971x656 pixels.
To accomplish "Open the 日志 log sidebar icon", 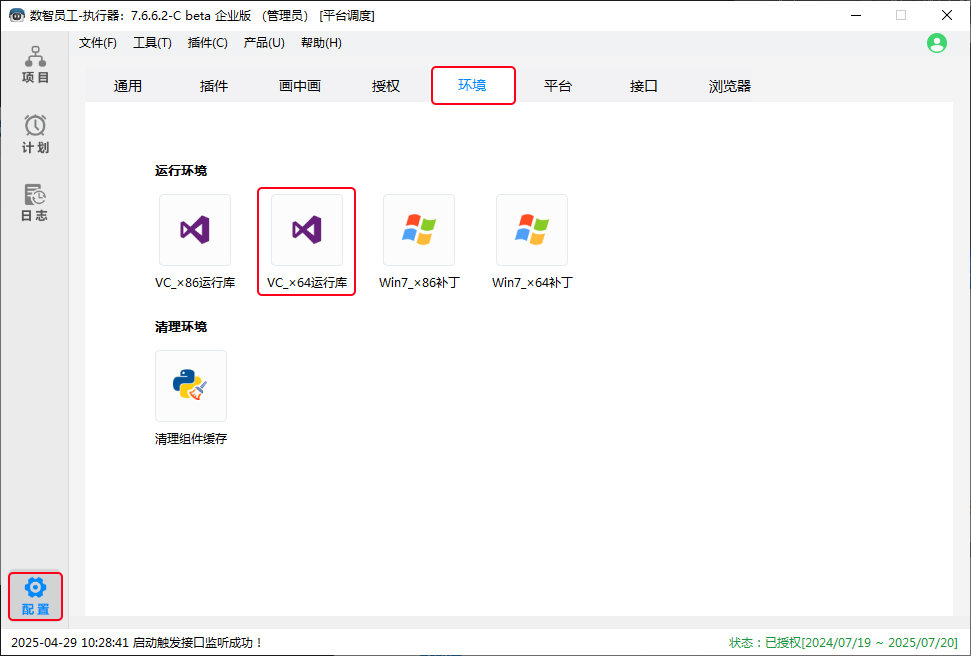I will pos(35,202).
